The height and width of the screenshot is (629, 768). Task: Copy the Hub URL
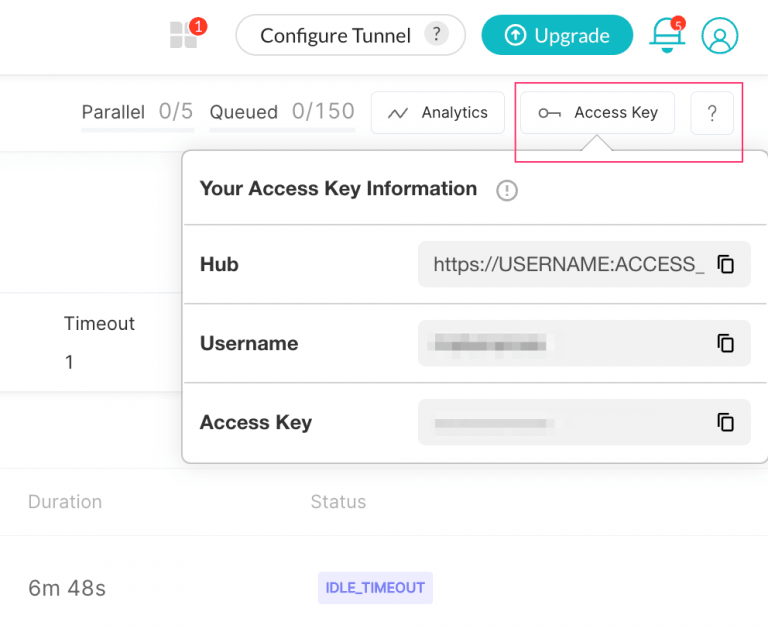(x=726, y=265)
